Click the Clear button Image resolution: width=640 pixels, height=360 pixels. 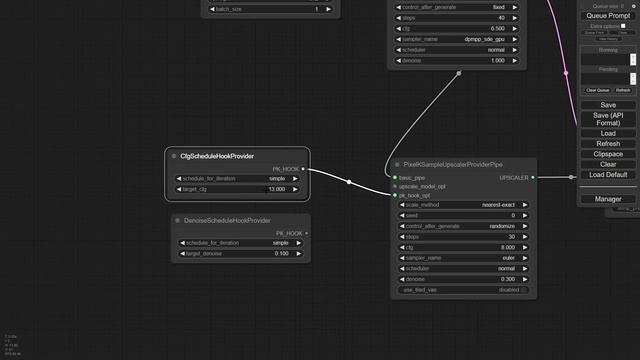(608, 164)
